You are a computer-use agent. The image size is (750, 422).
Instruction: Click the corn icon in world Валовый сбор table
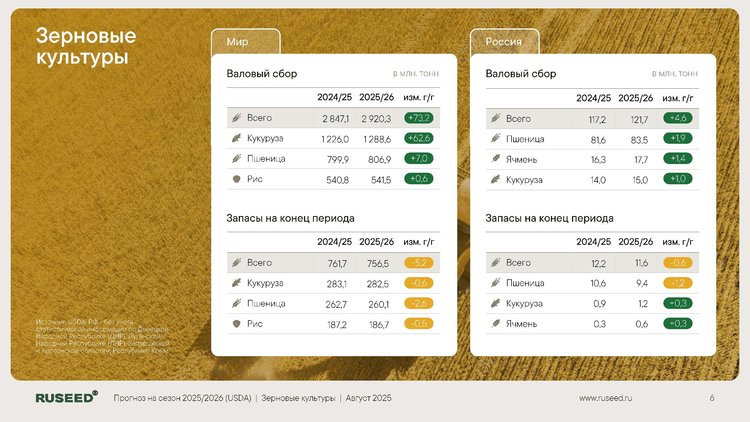[x=236, y=139]
